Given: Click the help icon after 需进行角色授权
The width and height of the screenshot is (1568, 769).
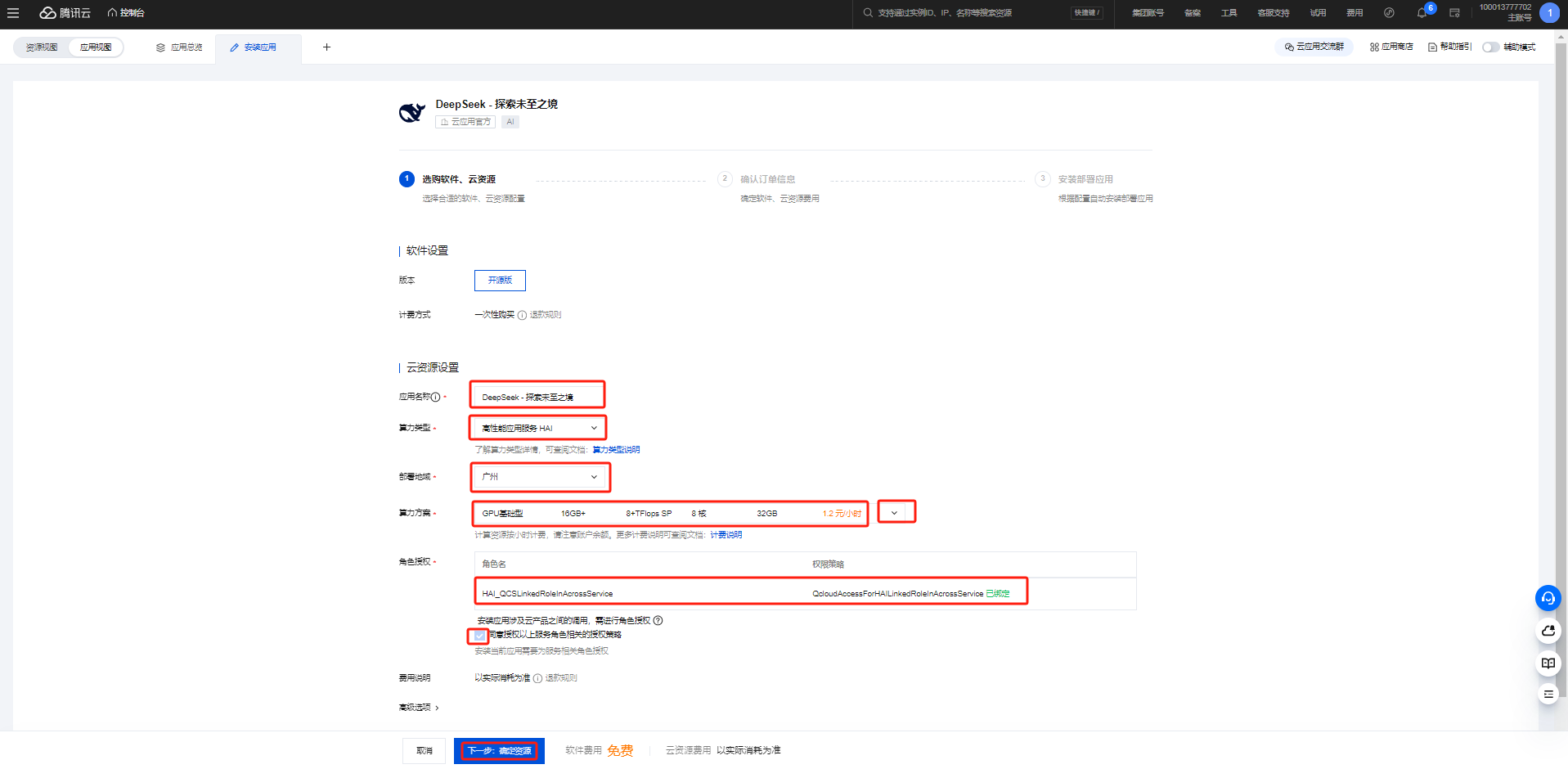Looking at the screenshot, I should [x=658, y=621].
